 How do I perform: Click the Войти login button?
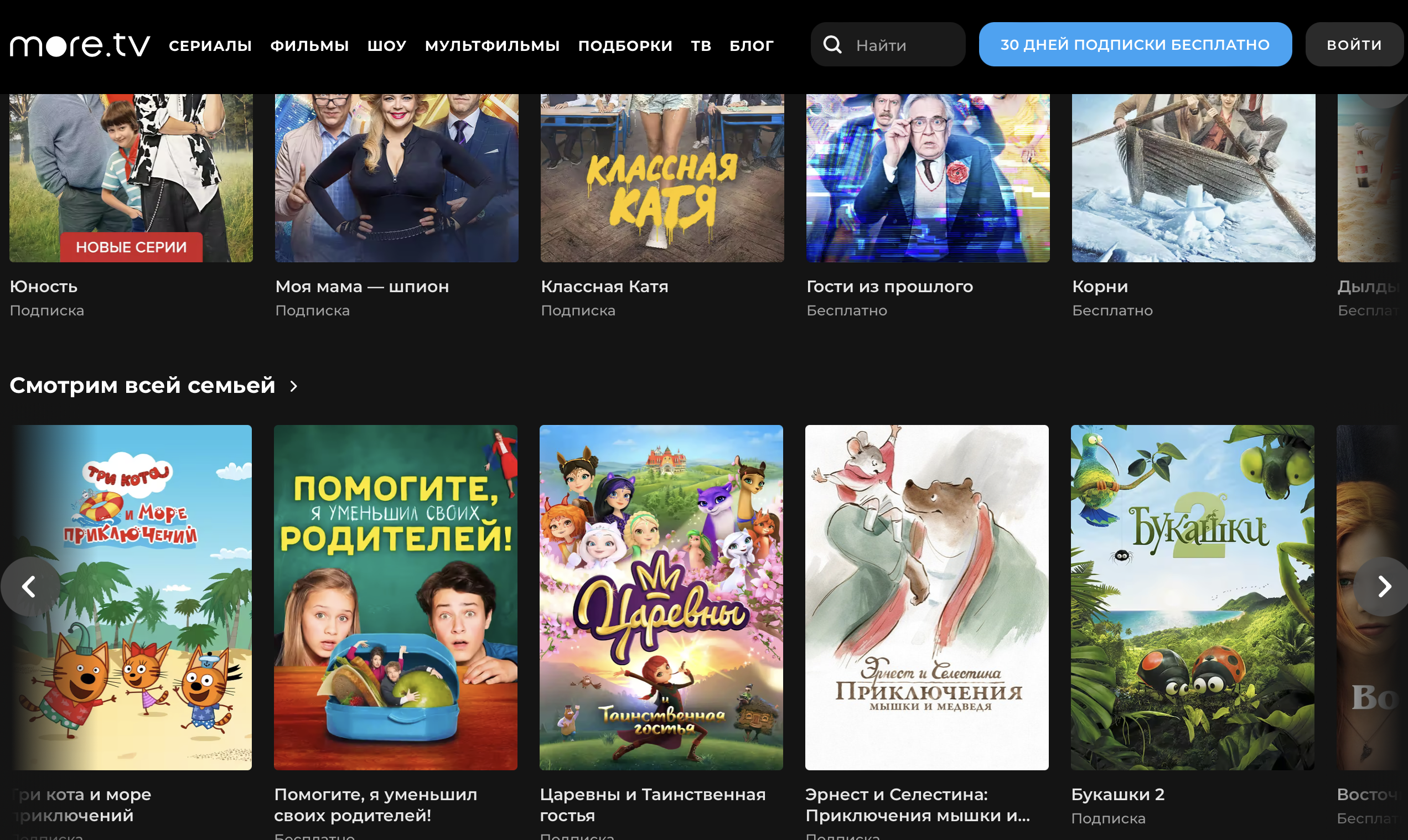point(1354,44)
